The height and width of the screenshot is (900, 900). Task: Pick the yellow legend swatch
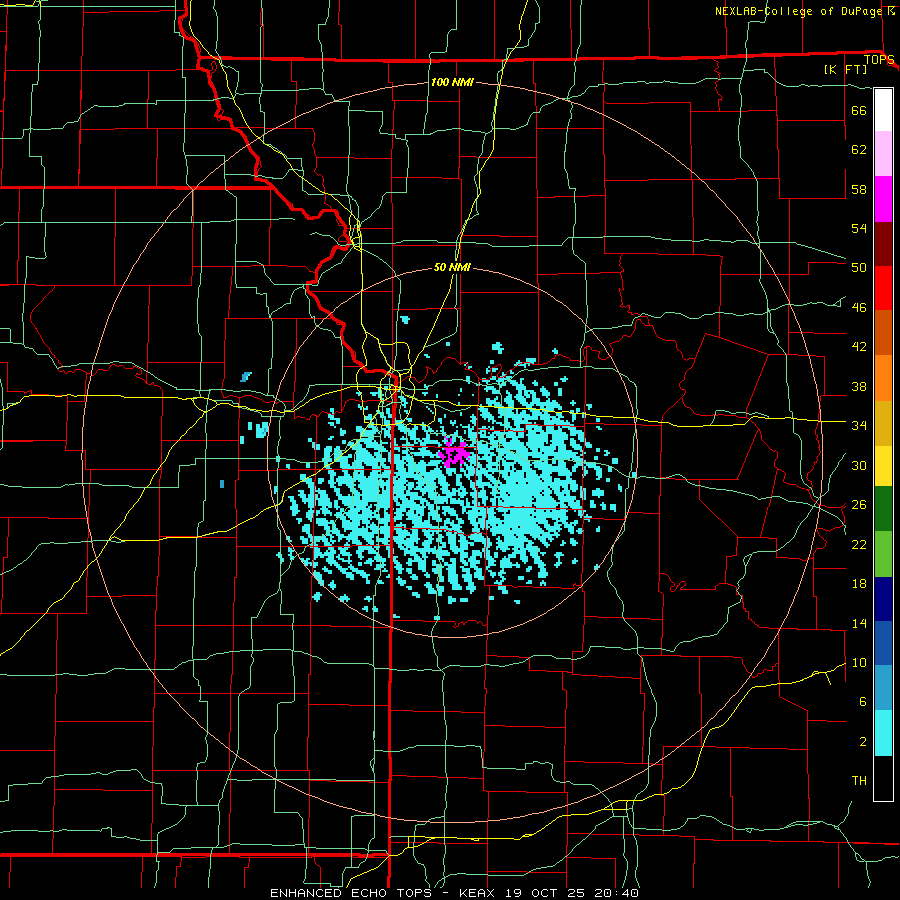tap(883, 466)
